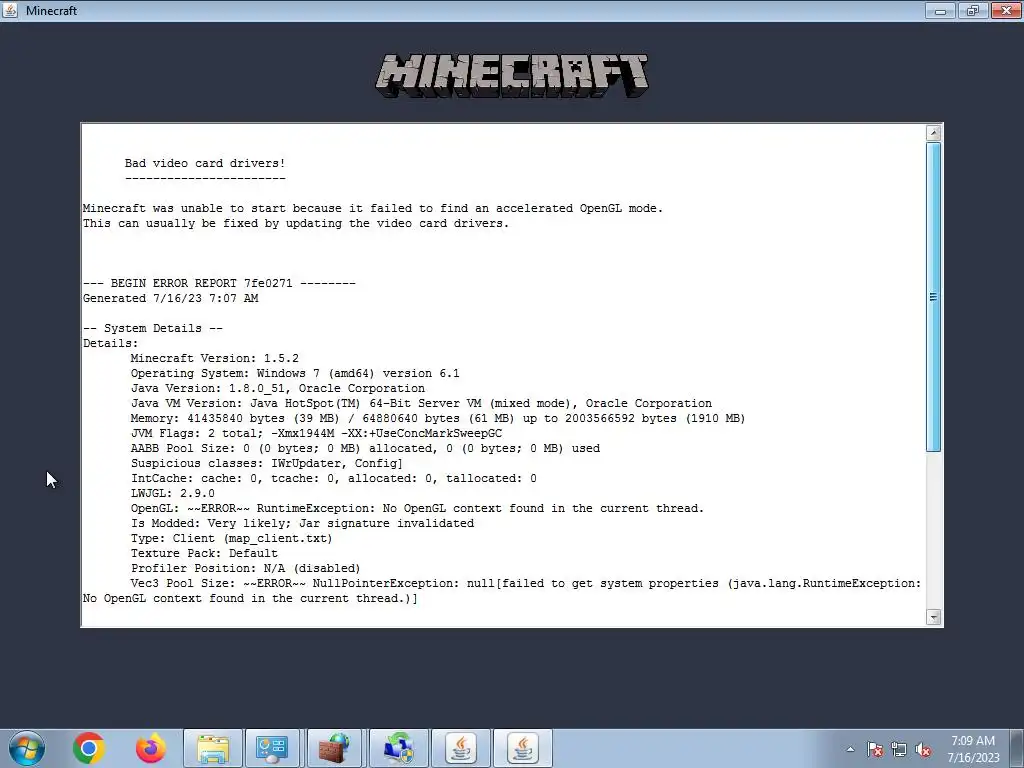
Task: Click the 'Texture Pack: Default' line
Action: coord(204,554)
